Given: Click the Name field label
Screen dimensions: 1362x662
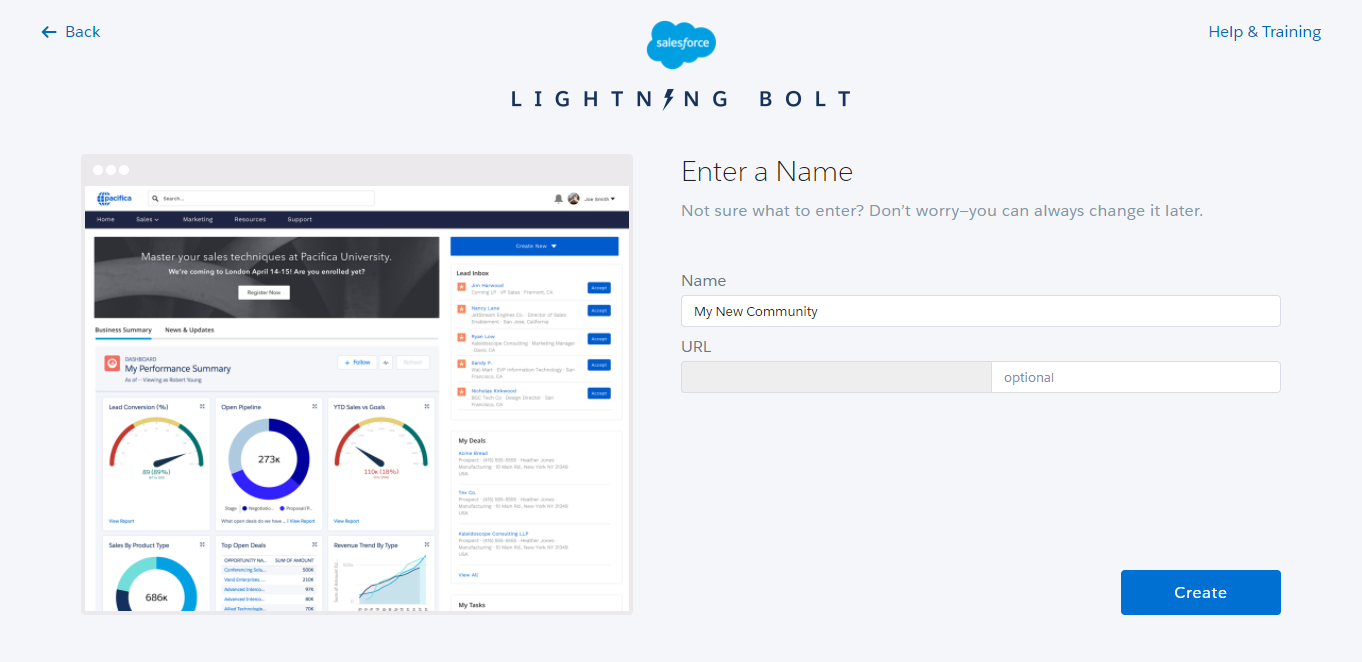Looking at the screenshot, I should (x=704, y=281).
